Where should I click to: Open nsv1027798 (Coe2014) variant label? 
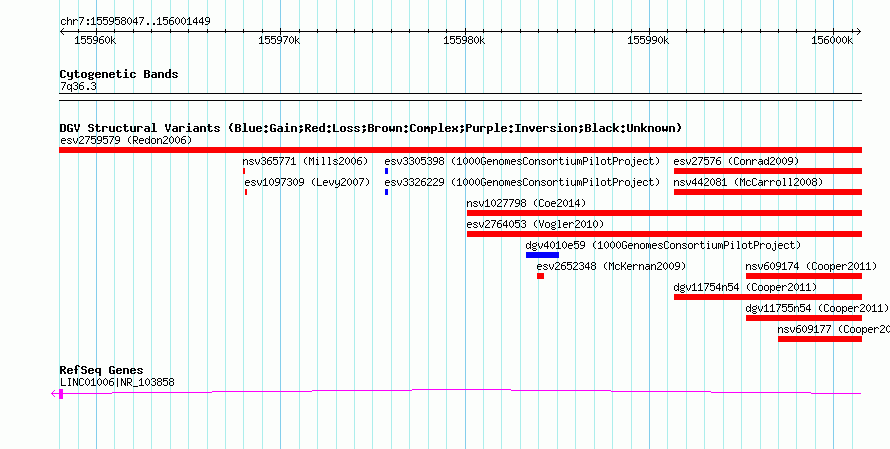tap(526, 203)
